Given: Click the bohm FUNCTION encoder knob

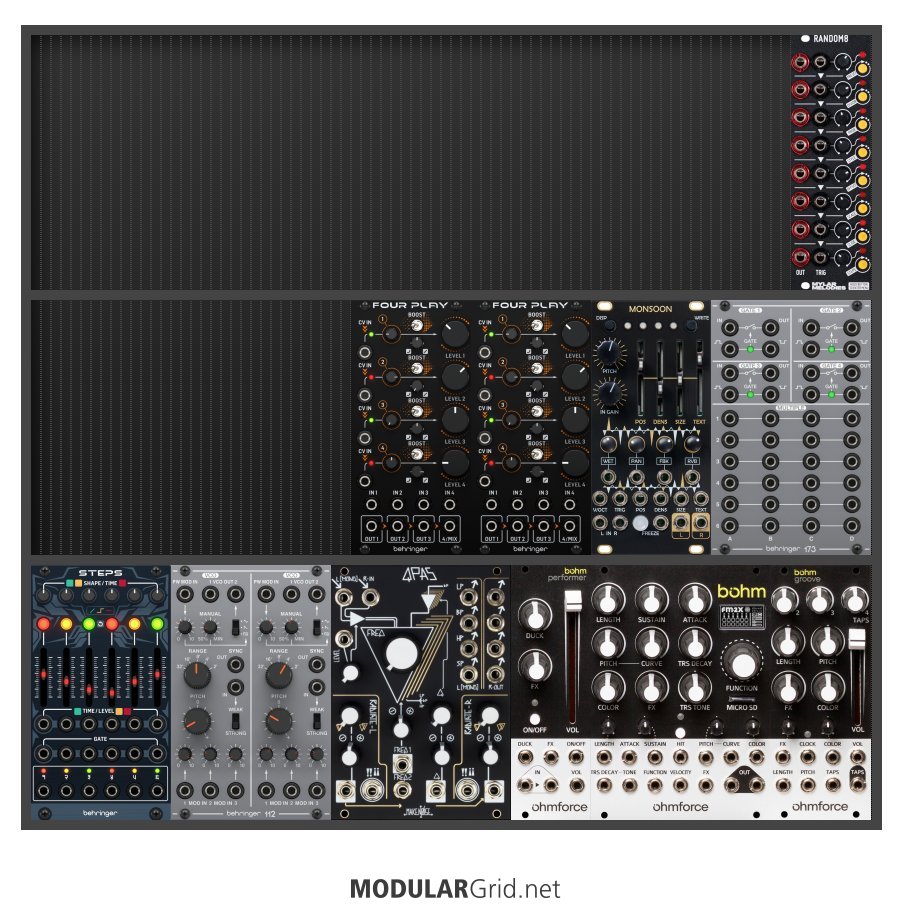Looking at the screenshot, I should point(742,662).
